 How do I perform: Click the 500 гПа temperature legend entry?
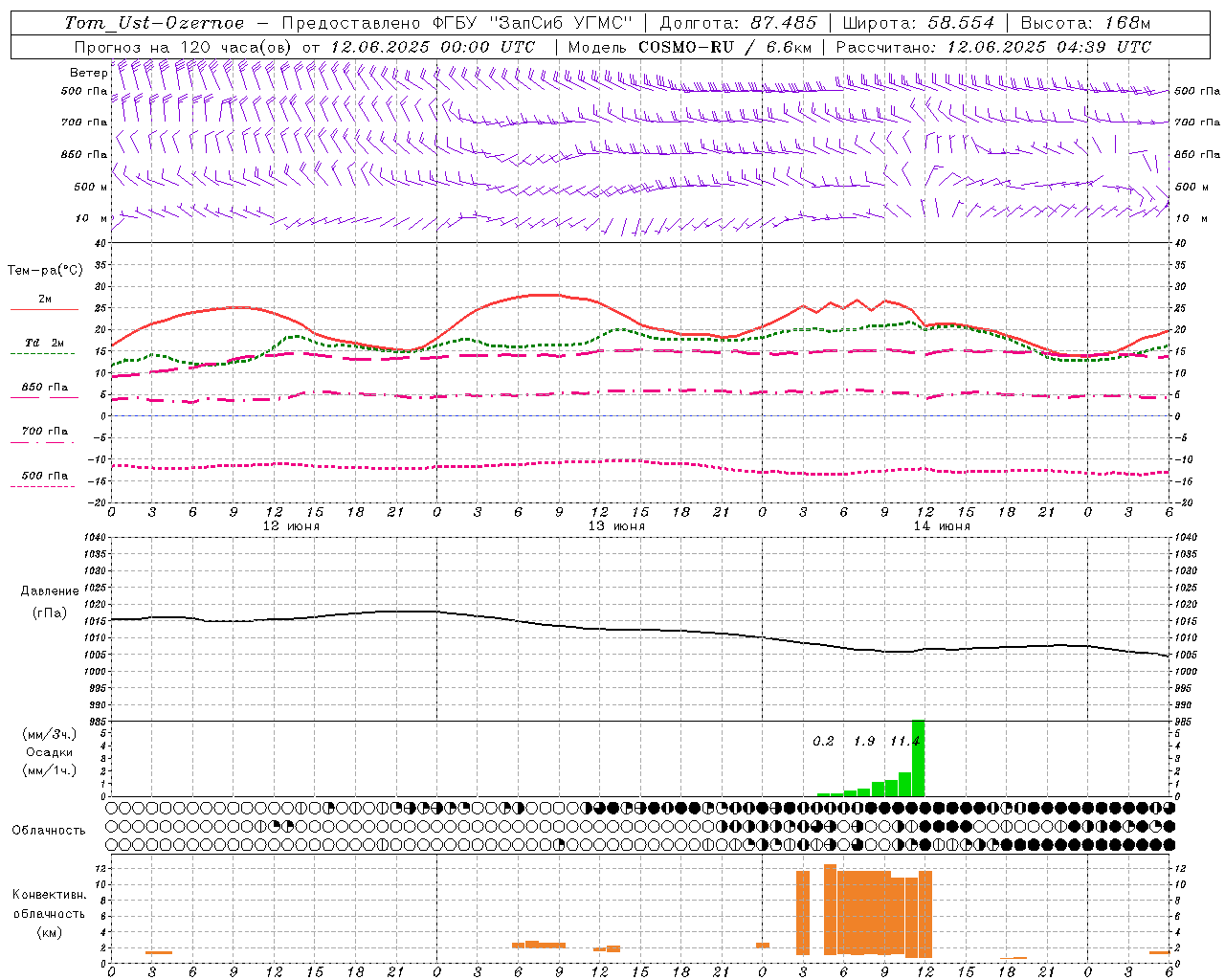45,476
